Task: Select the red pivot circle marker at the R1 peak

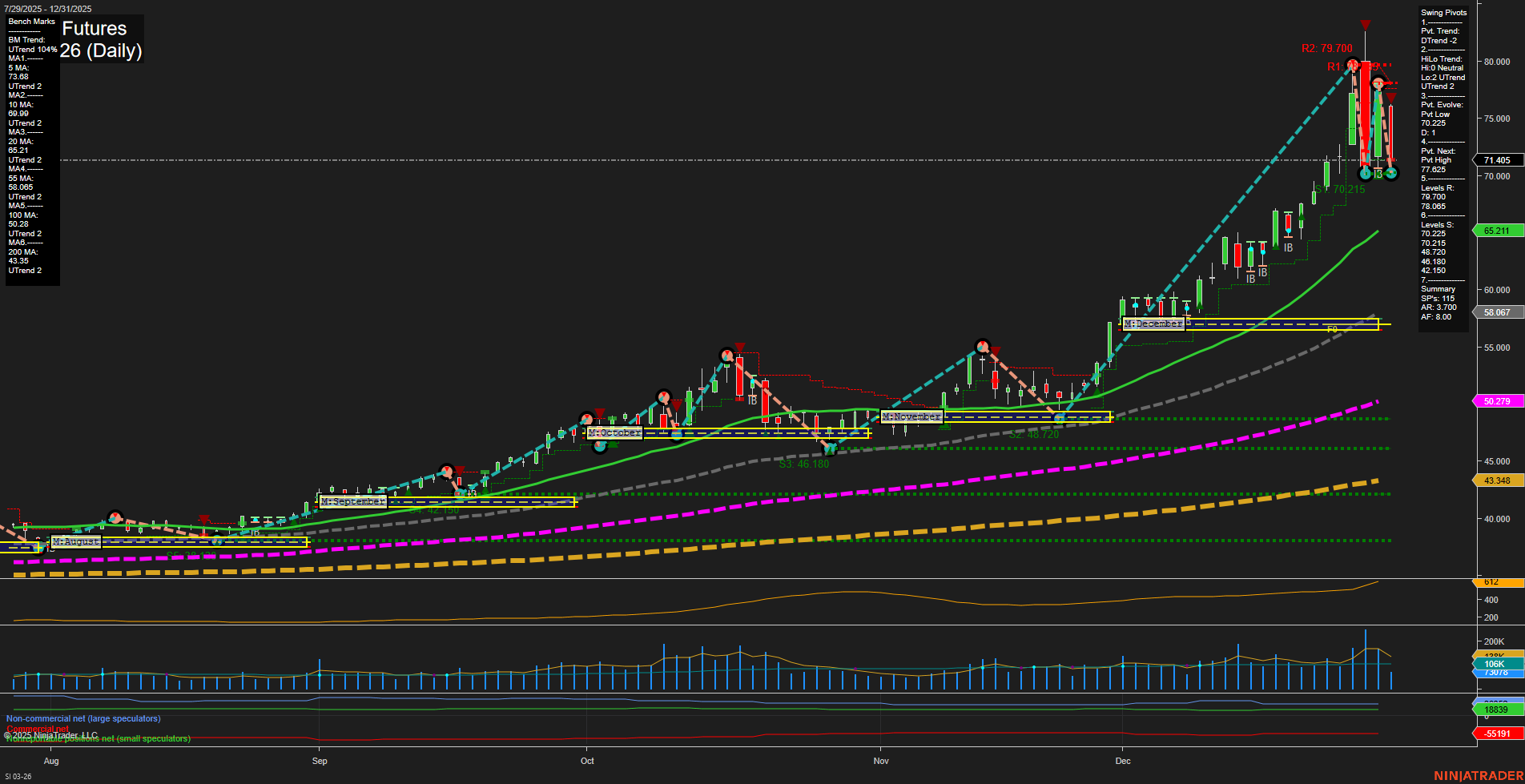Action: 1353,66
